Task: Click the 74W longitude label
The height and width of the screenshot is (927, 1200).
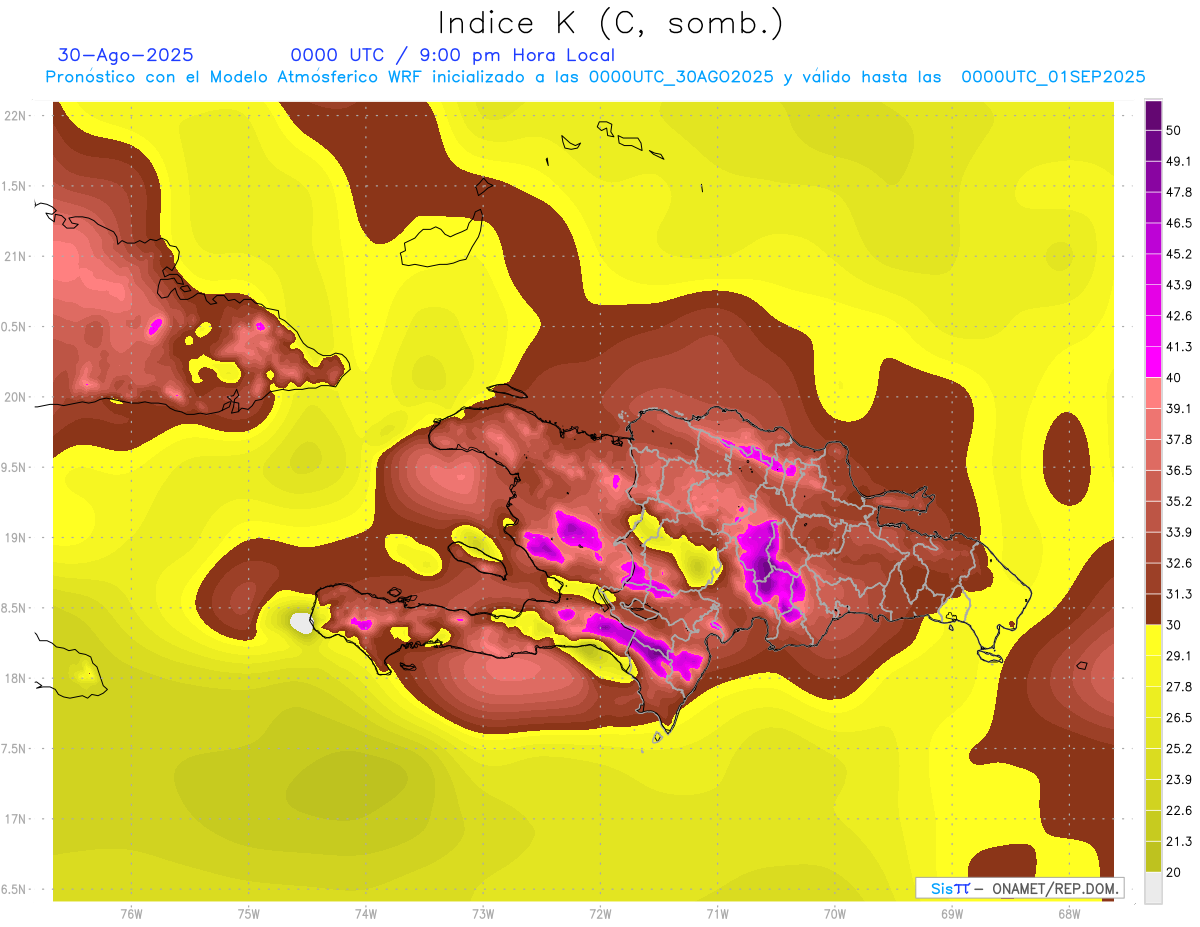Action: (365, 914)
